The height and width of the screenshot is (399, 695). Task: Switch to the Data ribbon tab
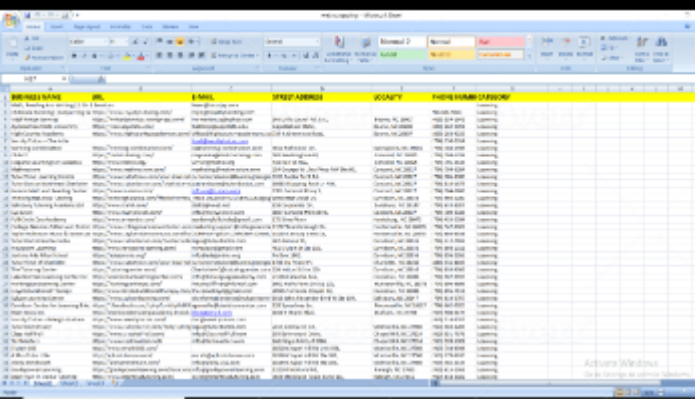coord(147,27)
